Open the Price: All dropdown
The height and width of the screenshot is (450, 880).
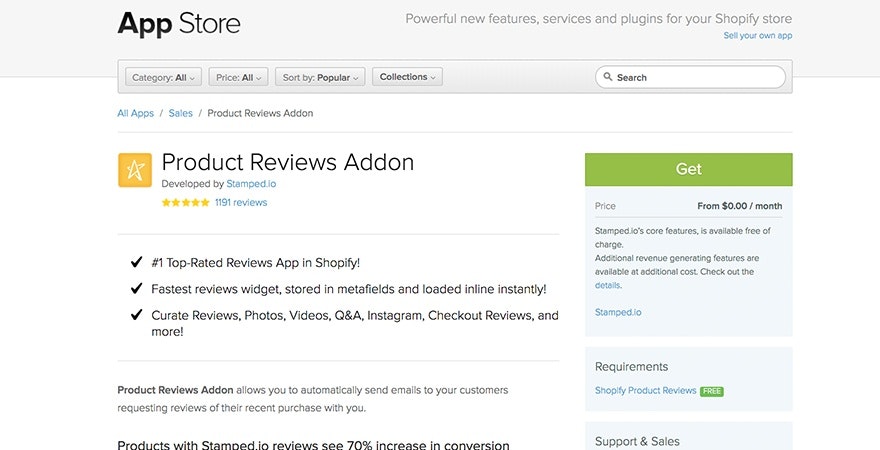pos(239,77)
